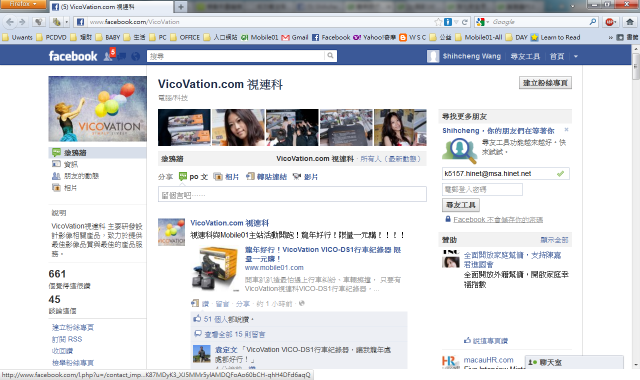The image size is (640, 380).
Task: Open the new tab plus button
Action: [181, 7]
